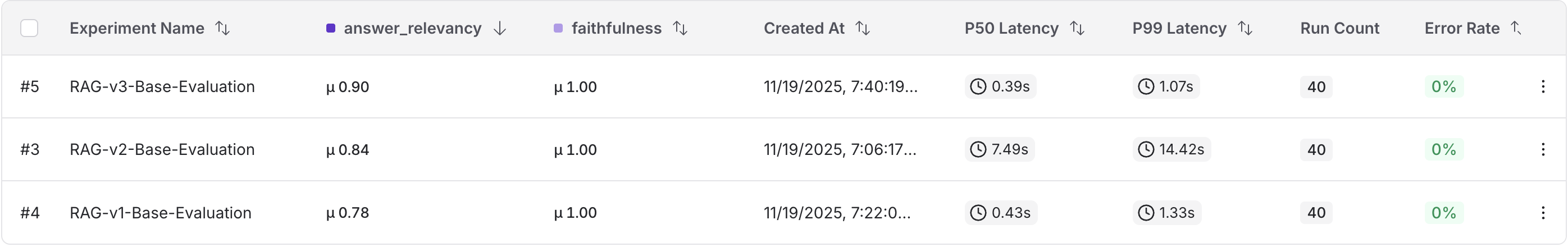
Task: Sort by P50 Latency arrows
Action: click(x=1077, y=28)
